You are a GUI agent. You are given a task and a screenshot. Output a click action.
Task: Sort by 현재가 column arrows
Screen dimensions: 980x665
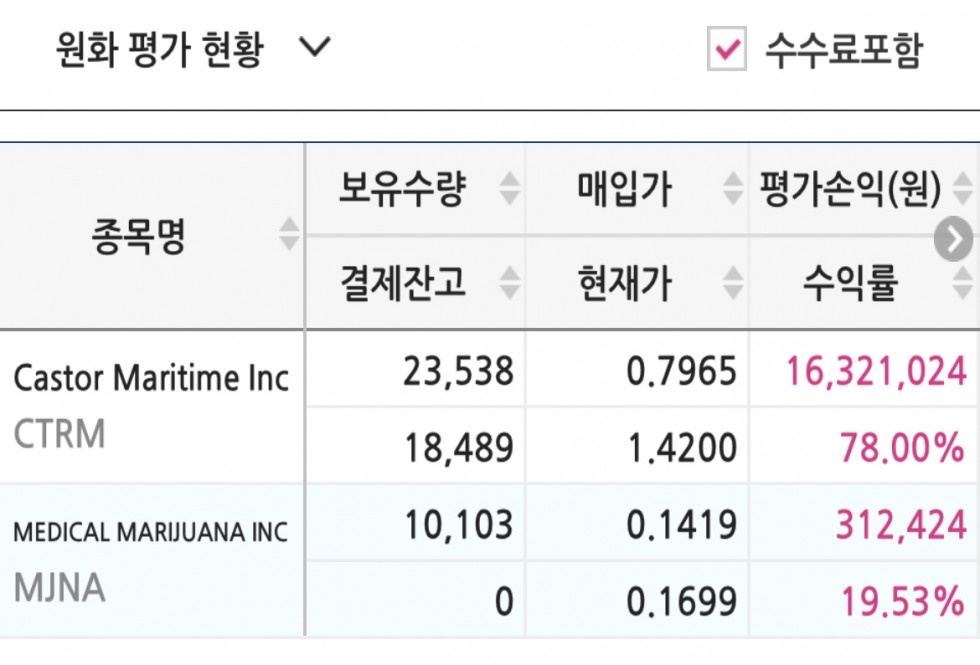[732, 283]
